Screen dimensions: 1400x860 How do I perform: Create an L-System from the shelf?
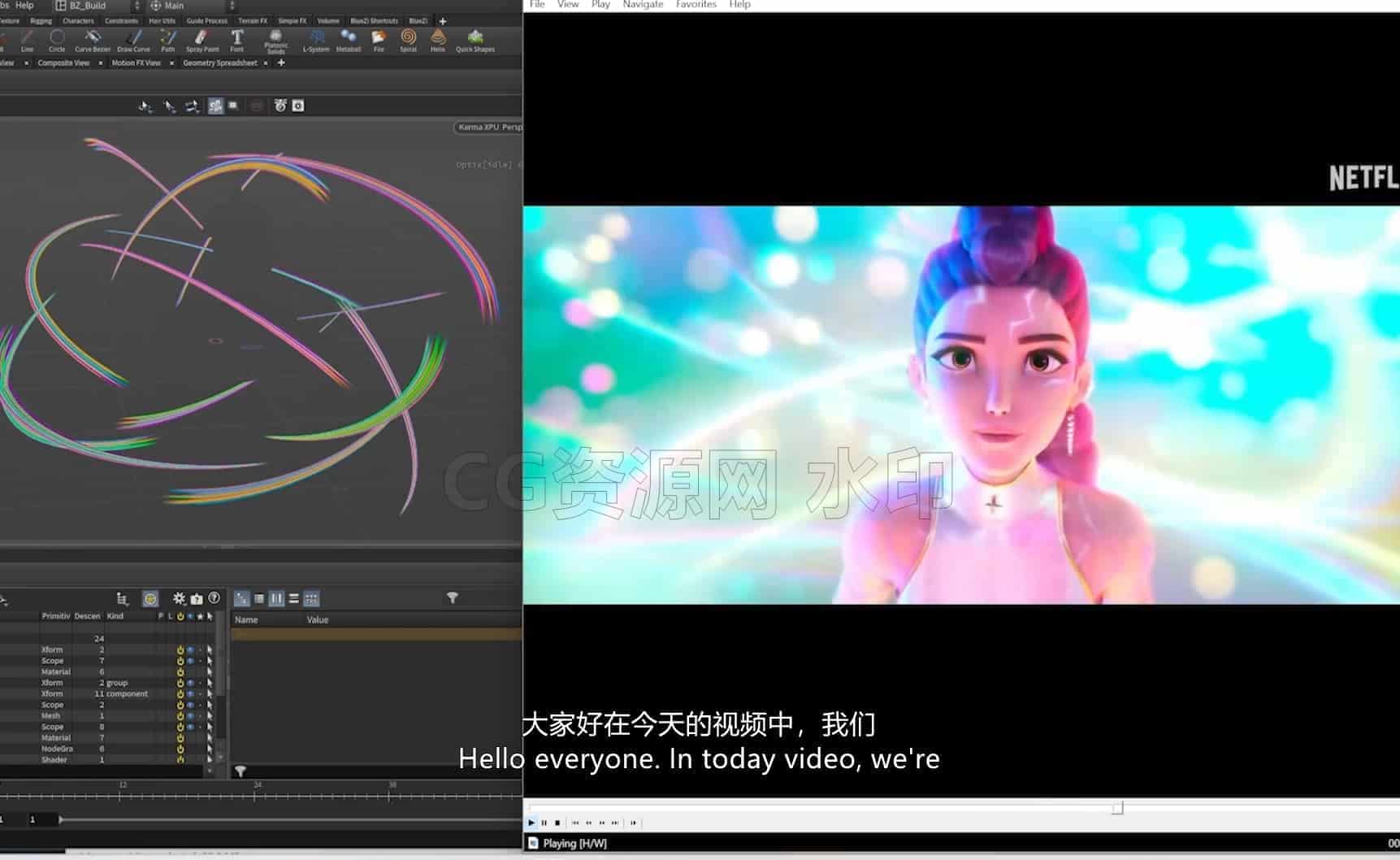coord(316,40)
